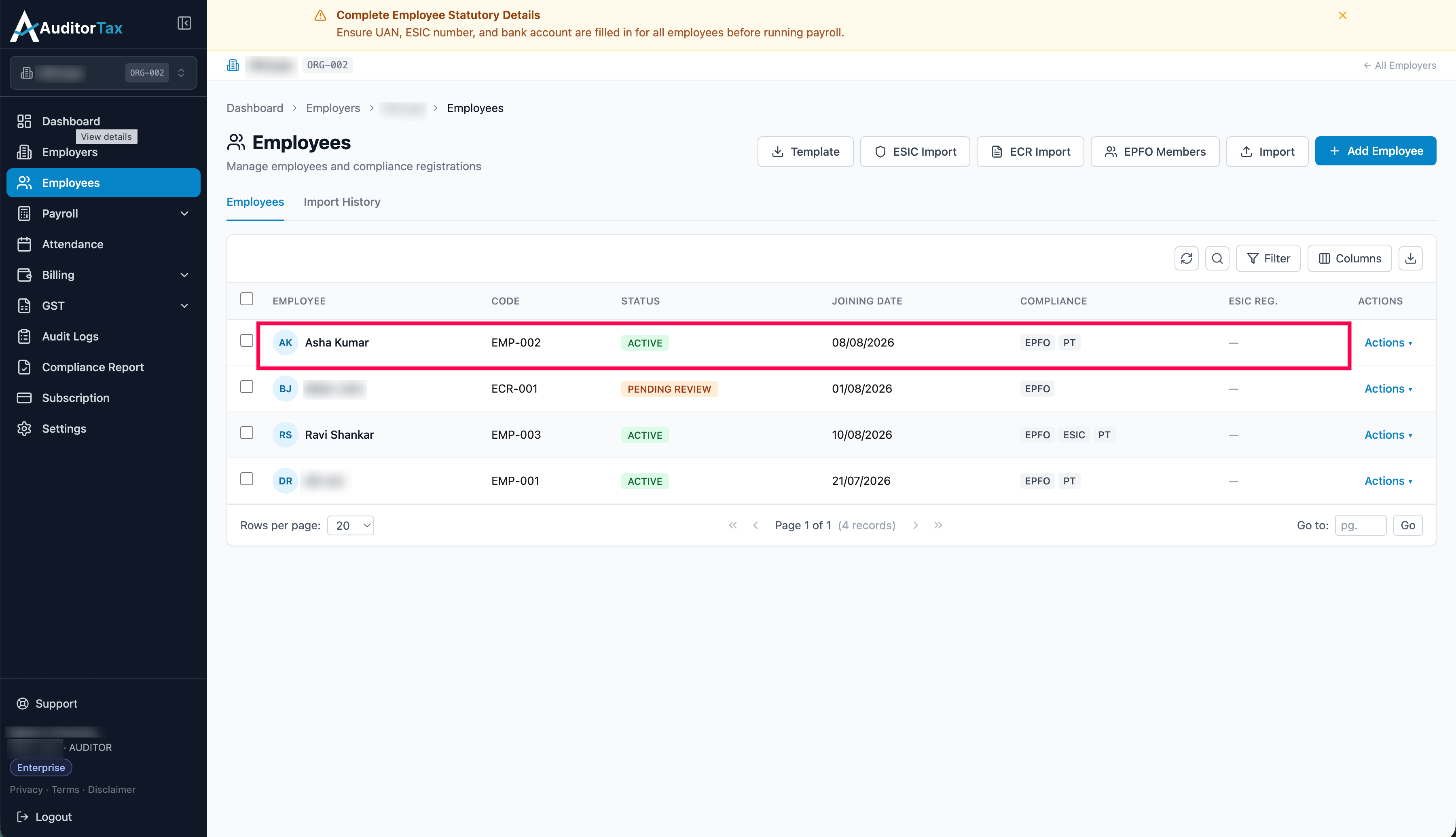
Task: Click the PENDING REVIEW status badge
Action: click(669, 389)
